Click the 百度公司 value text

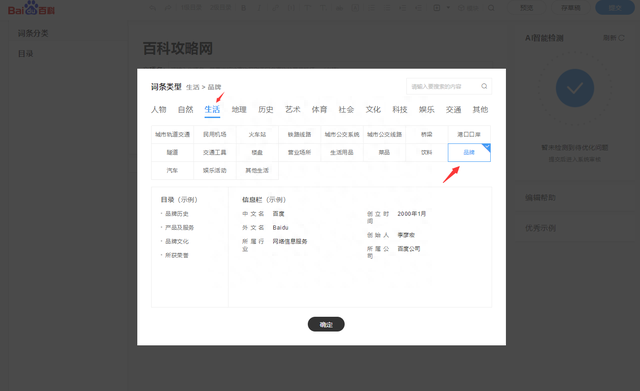pyautogui.click(x=409, y=249)
